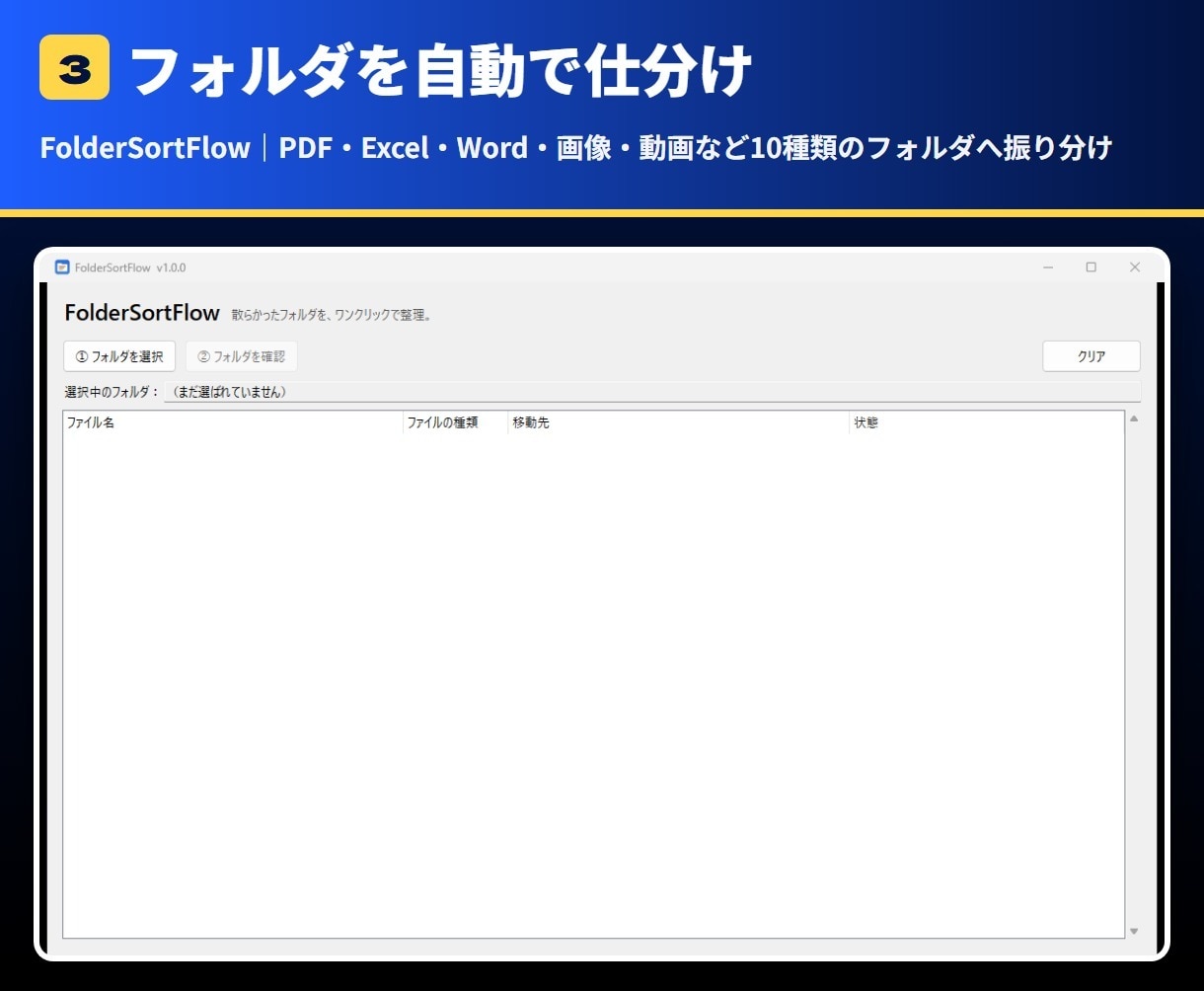This screenshot has width=1204, height=991.
Task: Click the ② フォルダを確認 button
Action: 242,356
